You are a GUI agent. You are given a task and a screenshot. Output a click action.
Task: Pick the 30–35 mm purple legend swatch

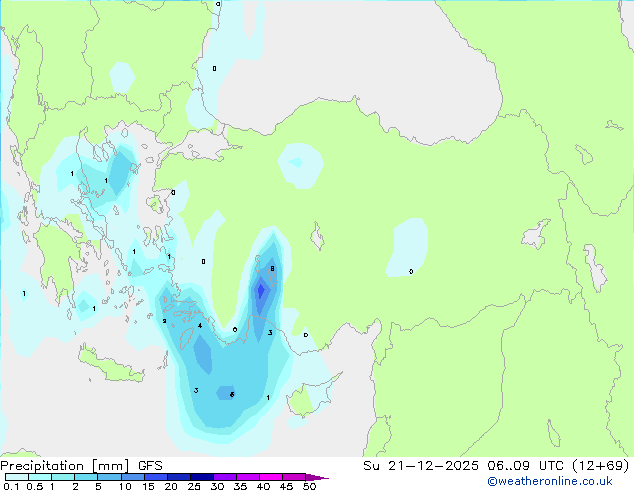point(224,477)
